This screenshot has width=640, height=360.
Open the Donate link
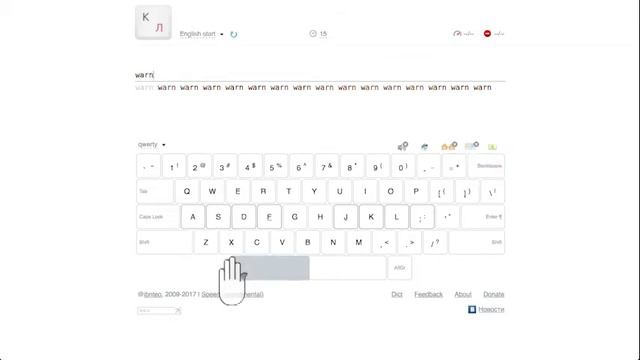pos(493,294)
